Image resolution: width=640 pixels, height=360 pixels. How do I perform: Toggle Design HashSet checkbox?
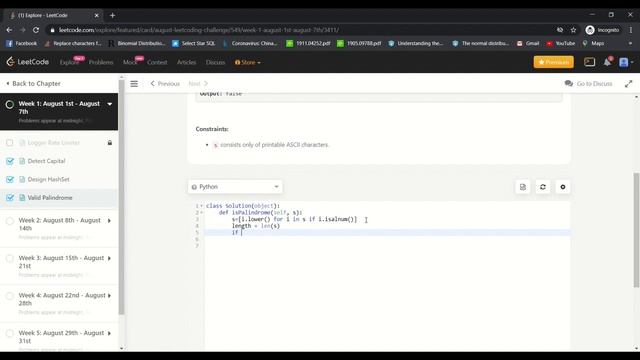coord(10,180)
